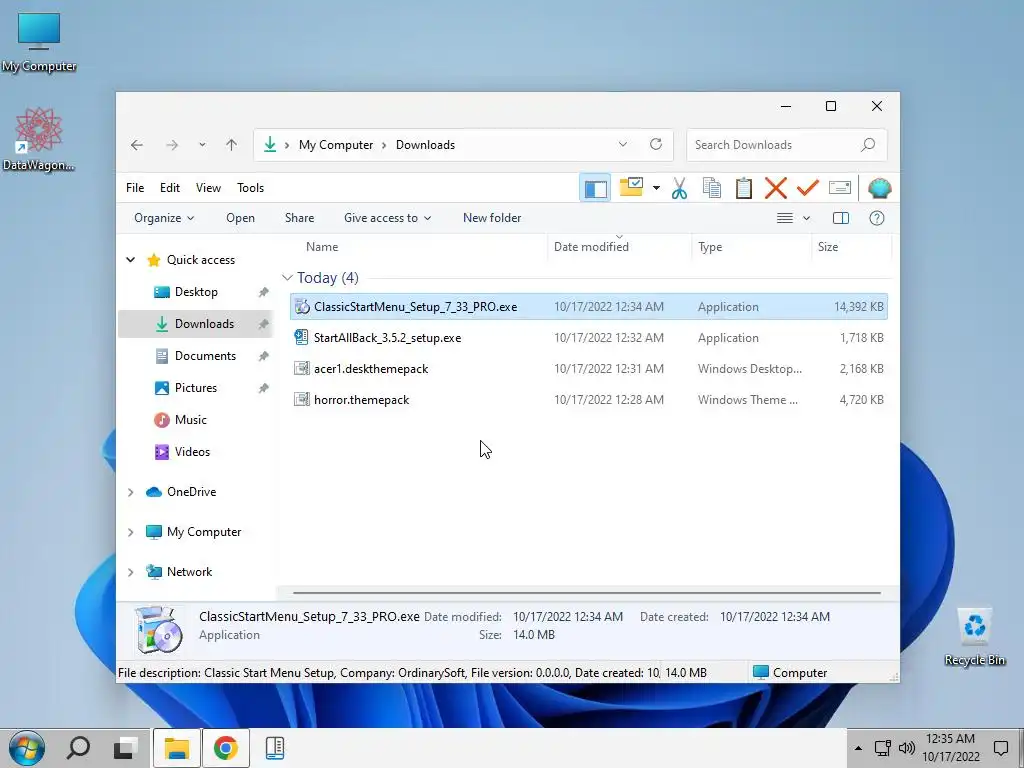The width and height of the screenshot is (1024, 768).
Task: Click the Copy icon in toolbar
Action: tap(711, 188)
